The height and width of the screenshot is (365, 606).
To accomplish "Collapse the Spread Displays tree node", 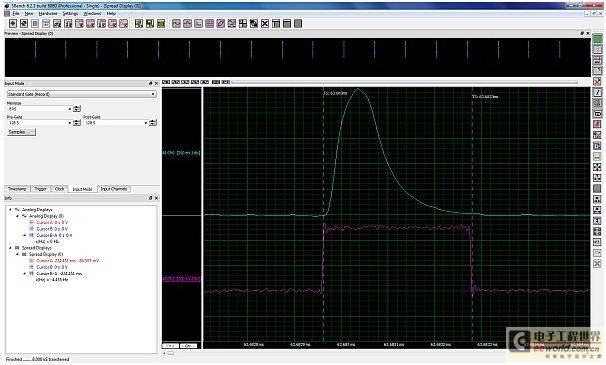I will (x=10, y=248).
